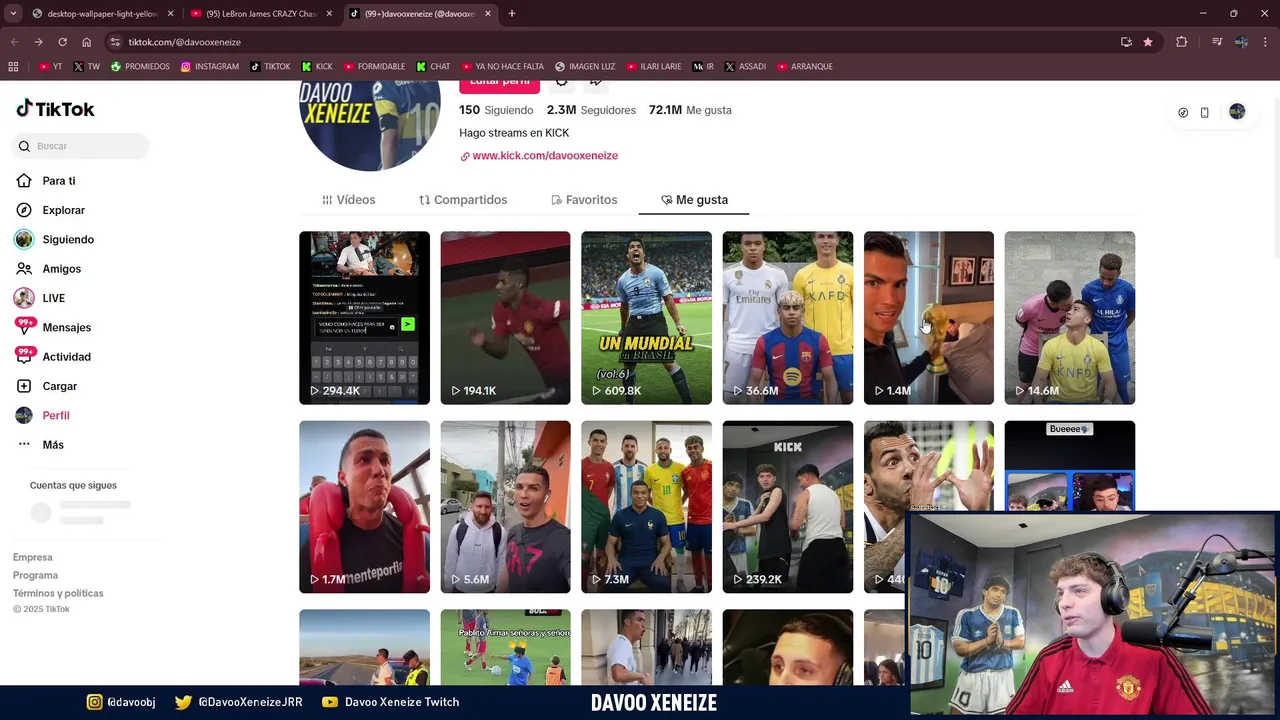Switch to the Videos tab
The image size is (1280, 720).
click(x=348, y=200)
